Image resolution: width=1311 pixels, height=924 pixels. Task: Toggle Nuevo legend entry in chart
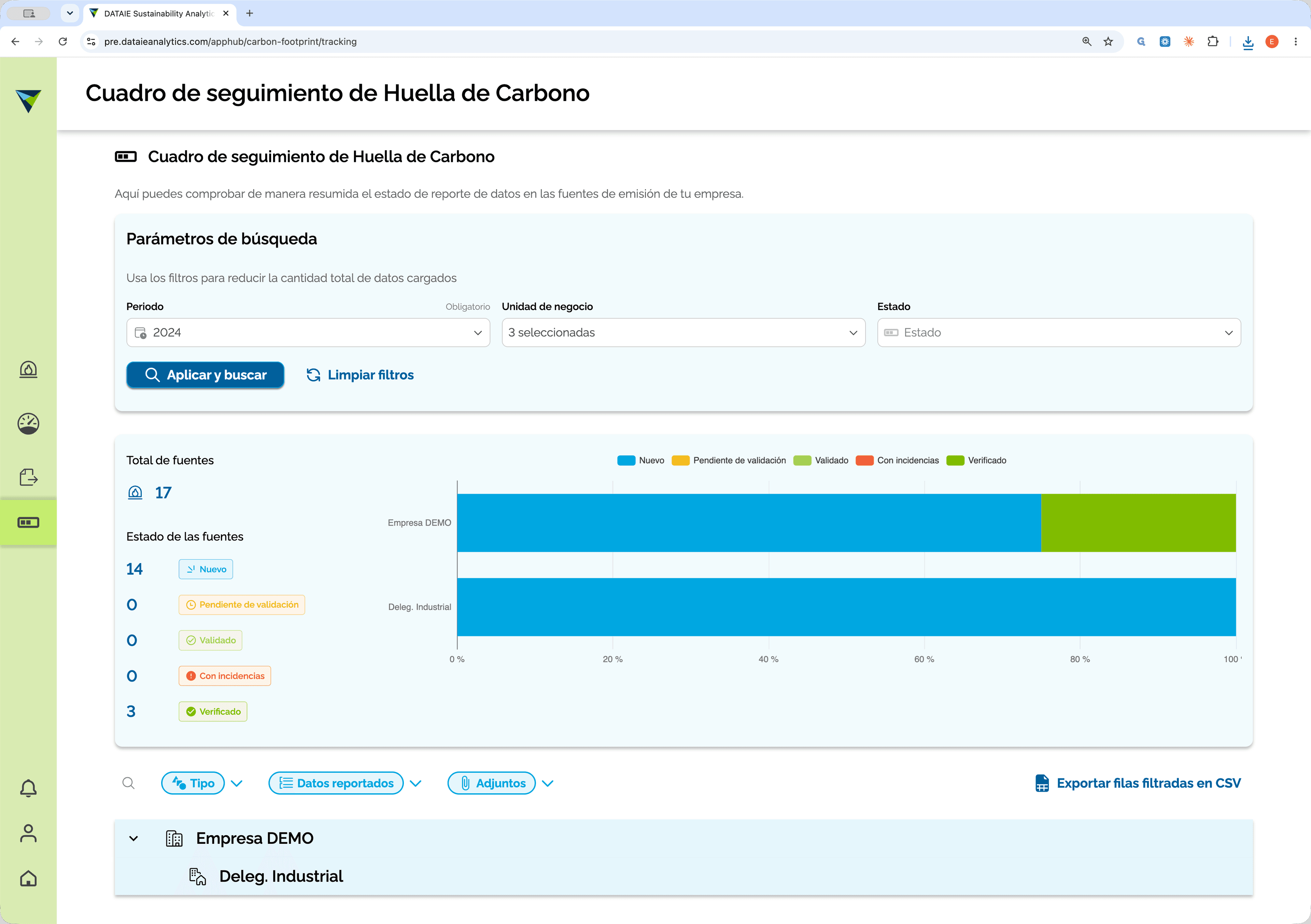[x=641, y=460]
